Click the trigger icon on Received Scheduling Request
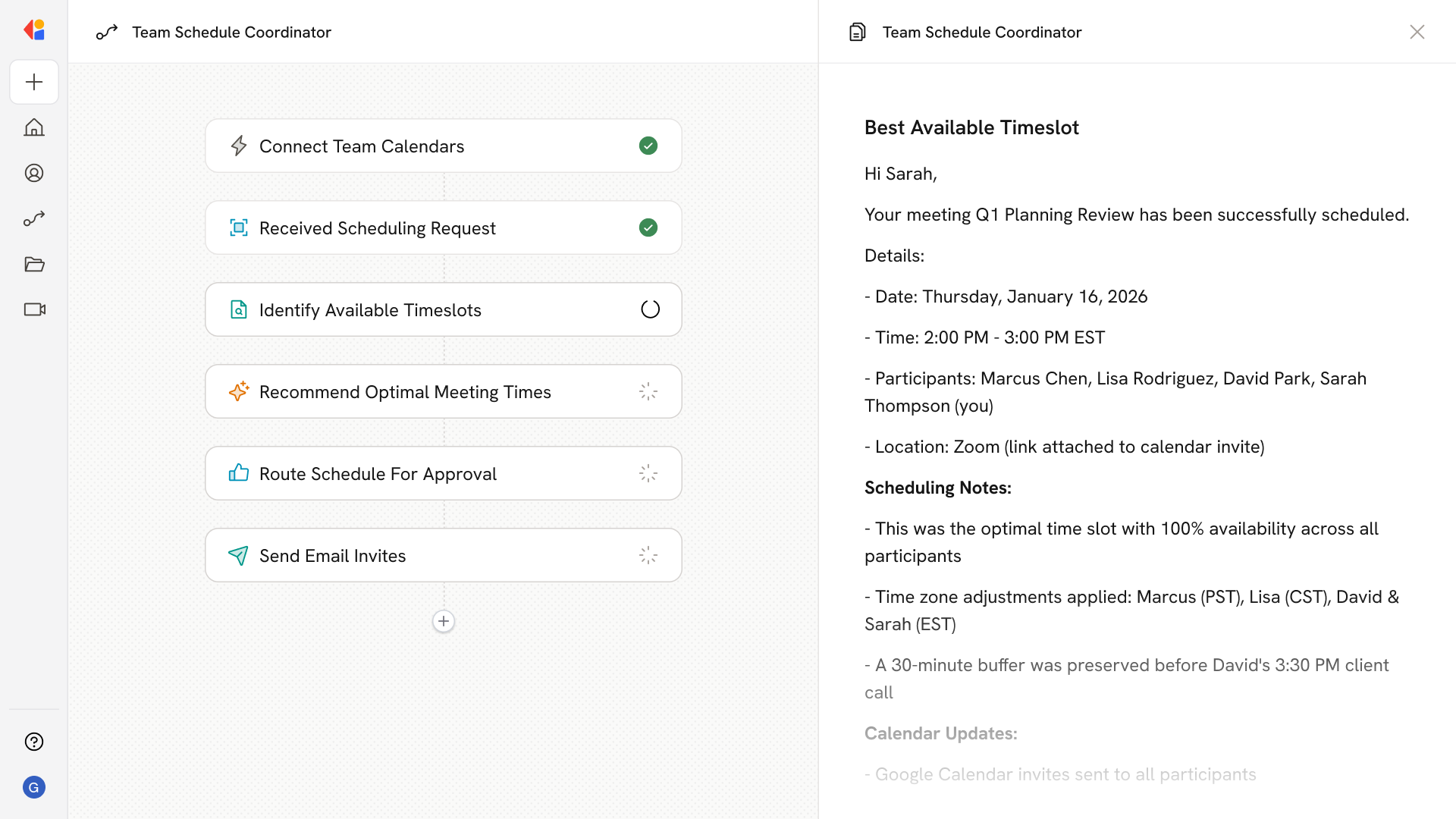The image size is (1456, 819). (239, 227)
